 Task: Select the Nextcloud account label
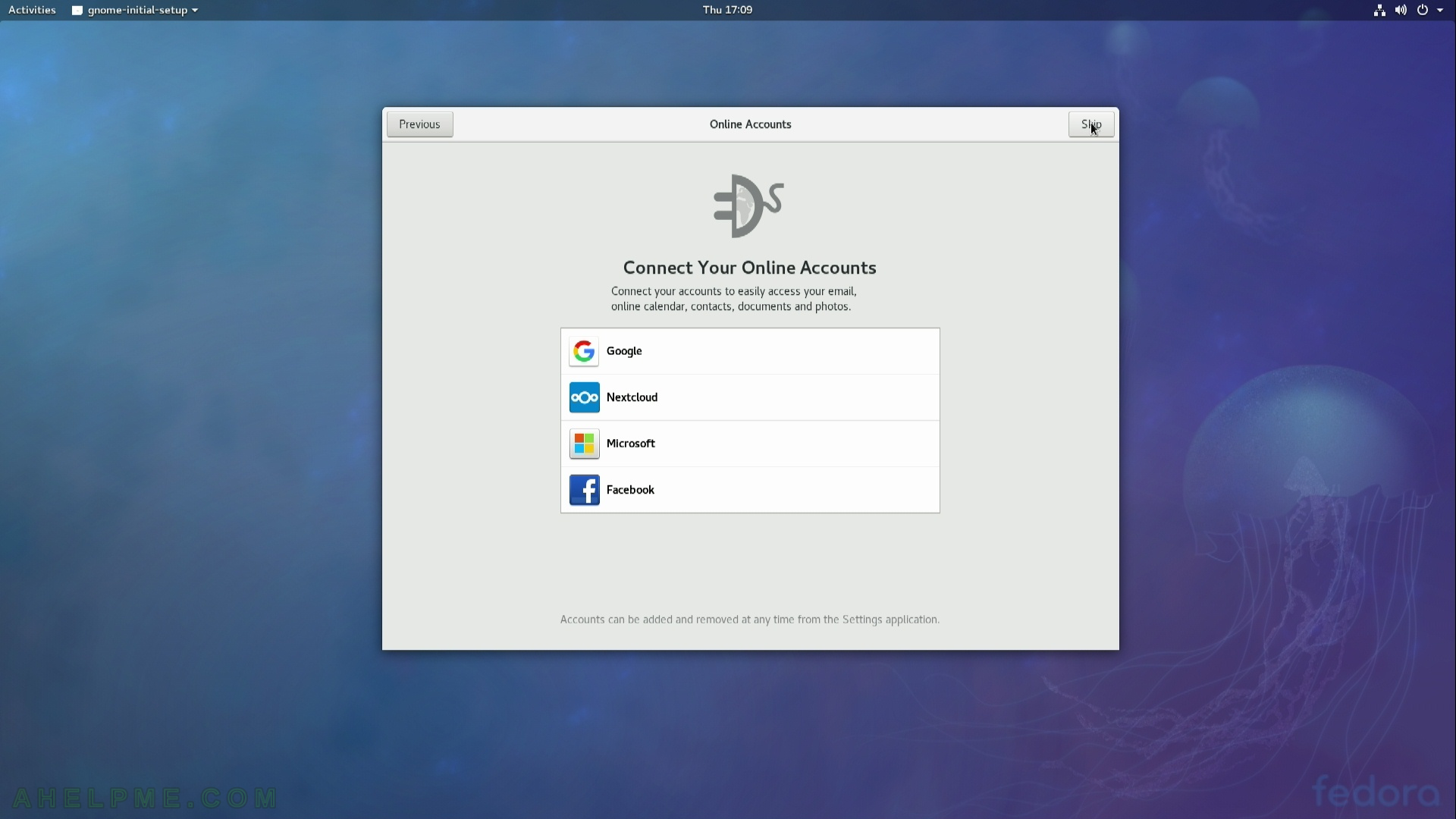click(x=632, y=397)
